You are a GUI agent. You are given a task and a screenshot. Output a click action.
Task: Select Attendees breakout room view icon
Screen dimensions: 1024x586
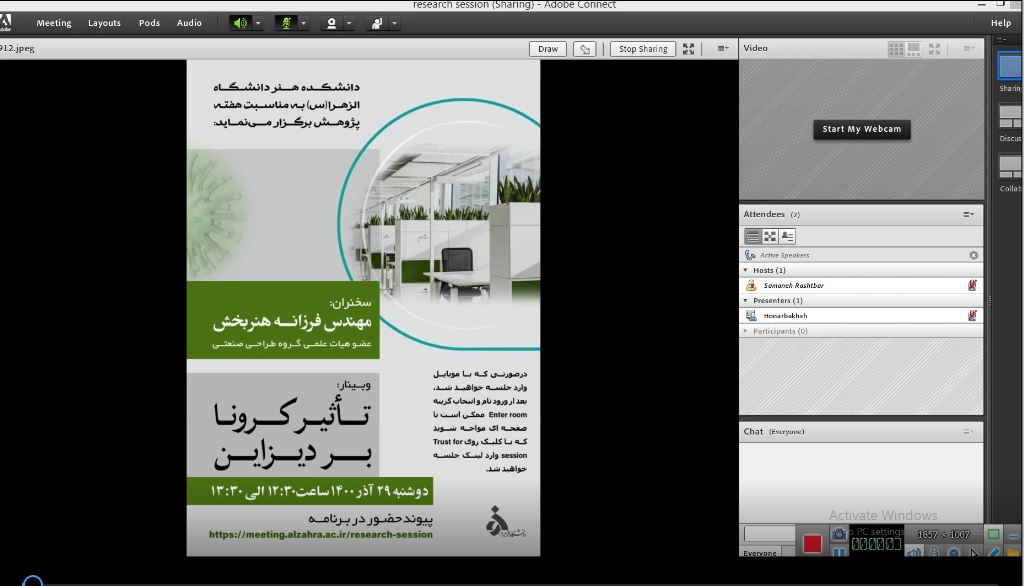770,236
